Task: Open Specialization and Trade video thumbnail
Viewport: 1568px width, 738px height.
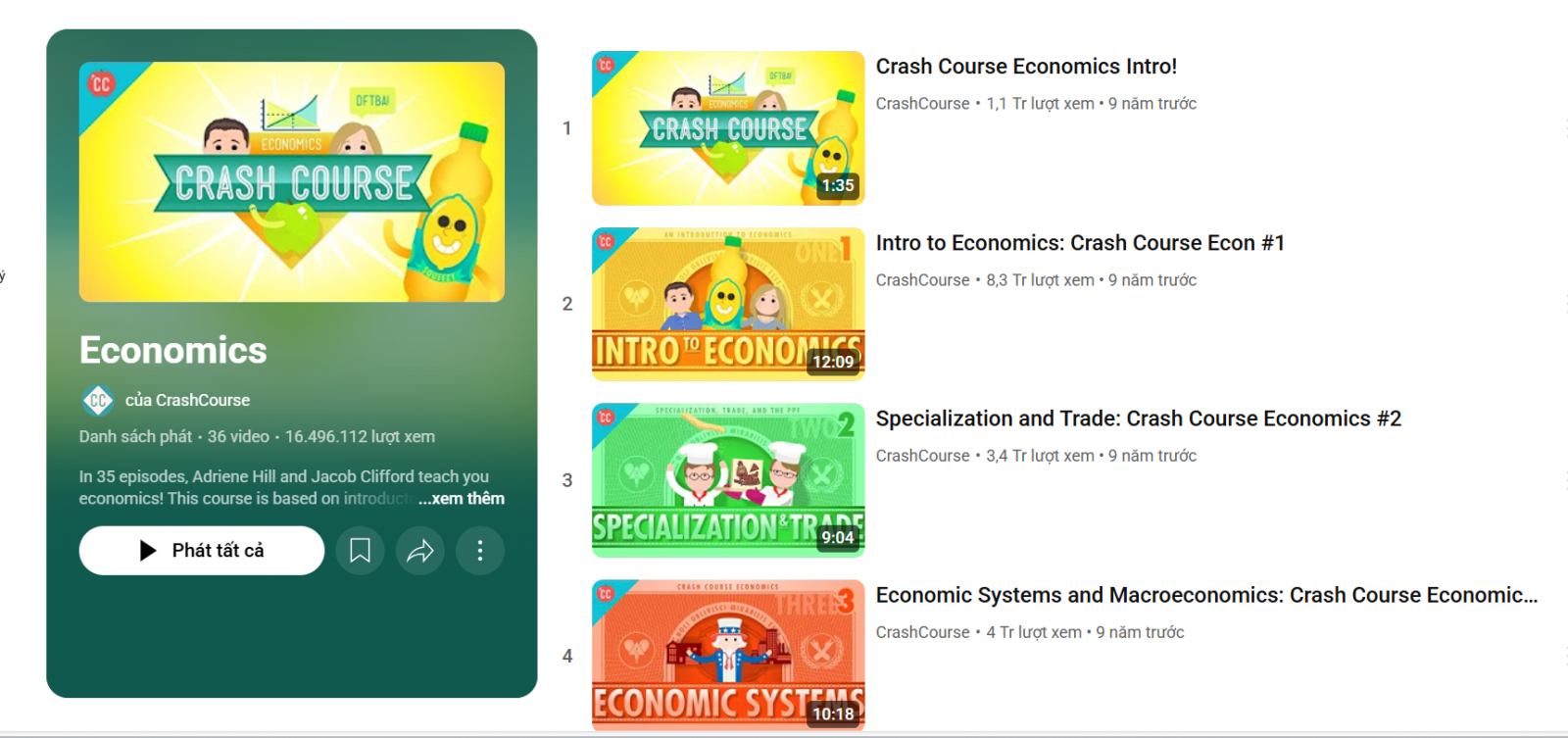Action: pos(728,480)
